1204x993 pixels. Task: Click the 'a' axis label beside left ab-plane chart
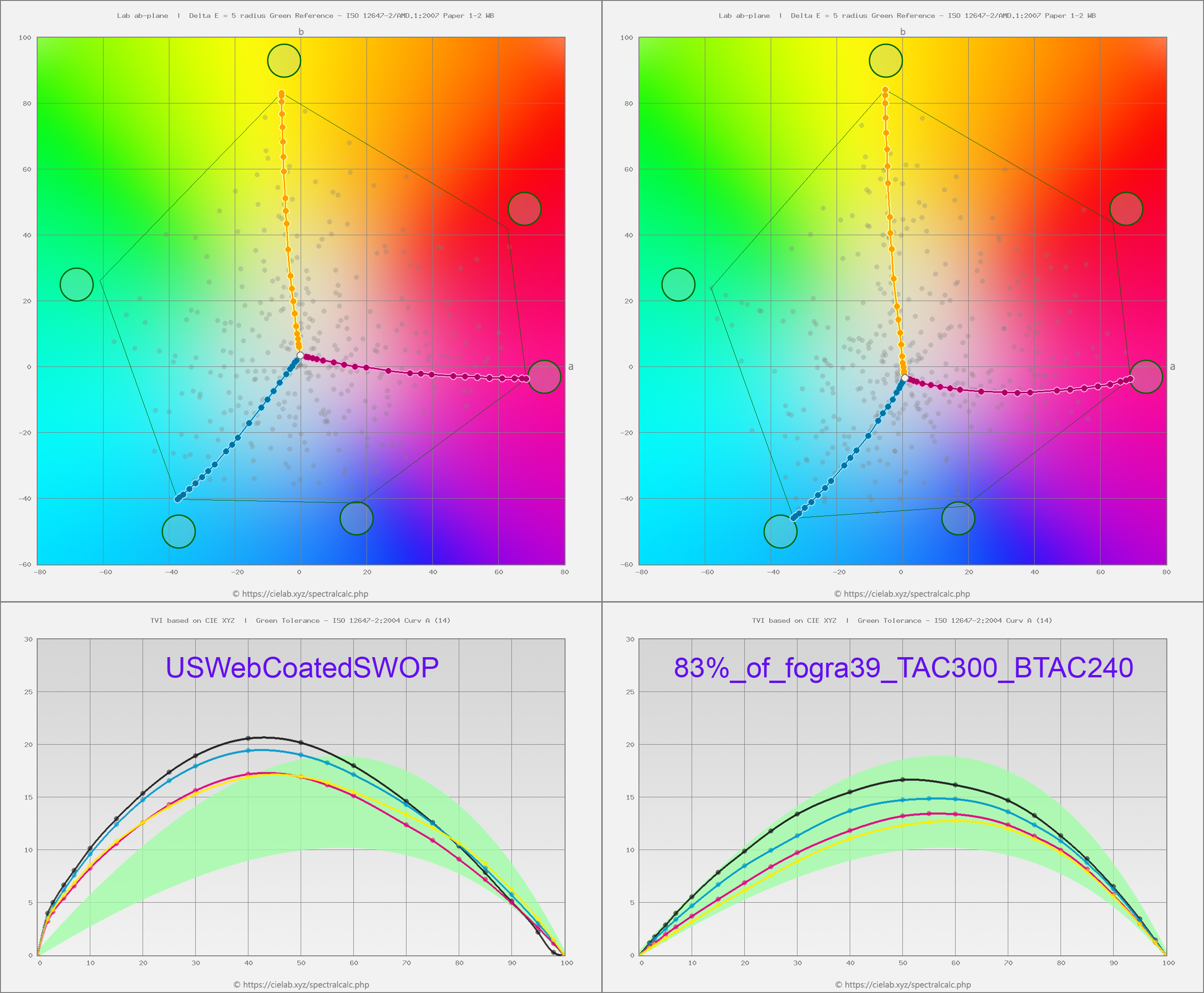(571, 366)
